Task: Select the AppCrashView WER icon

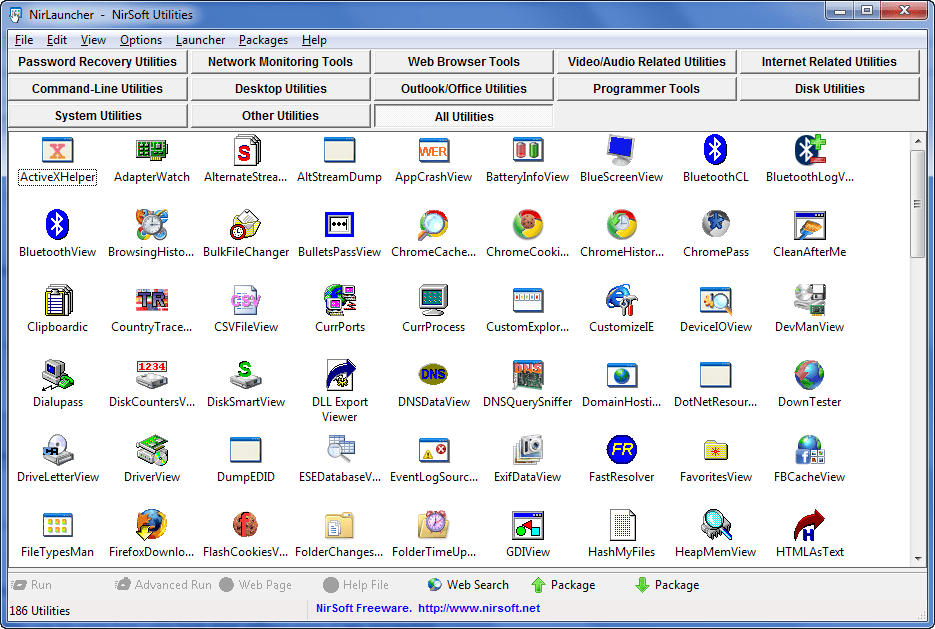Action: pos(434,150)
